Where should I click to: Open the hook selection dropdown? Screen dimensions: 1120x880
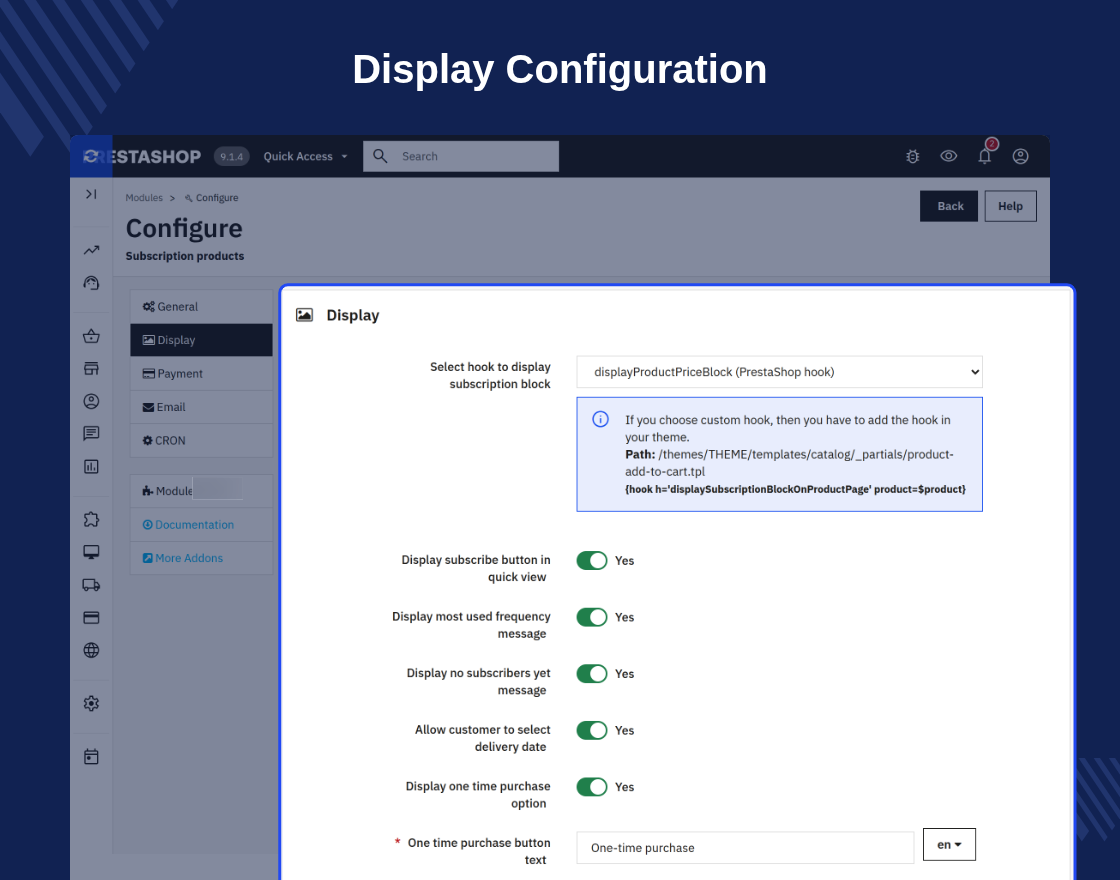779,371
